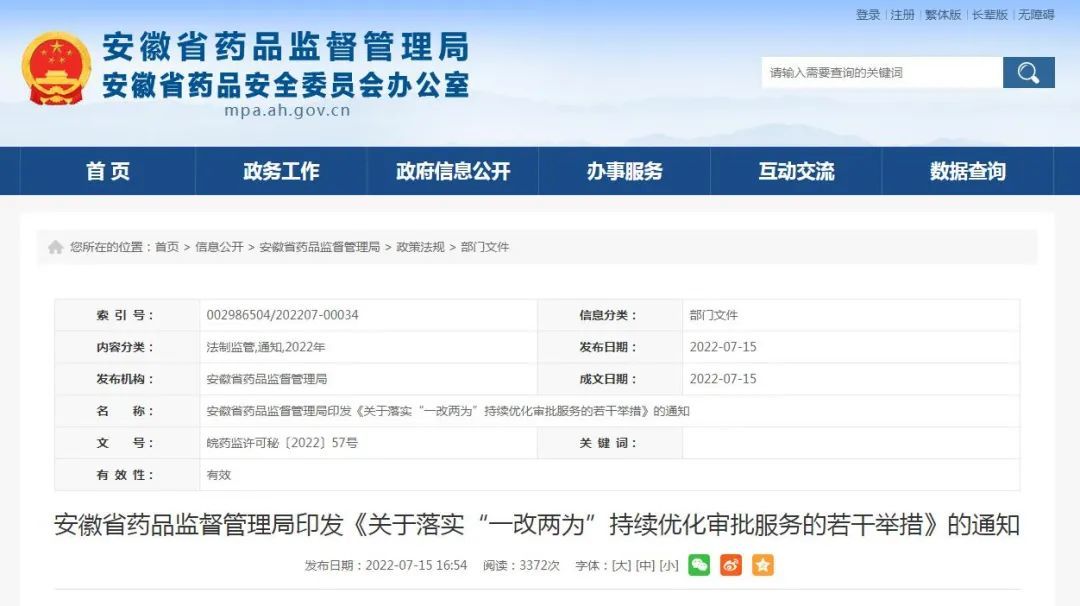Click the keyword search input field
The image size is (1080, 606).
(x=880, y=72)
